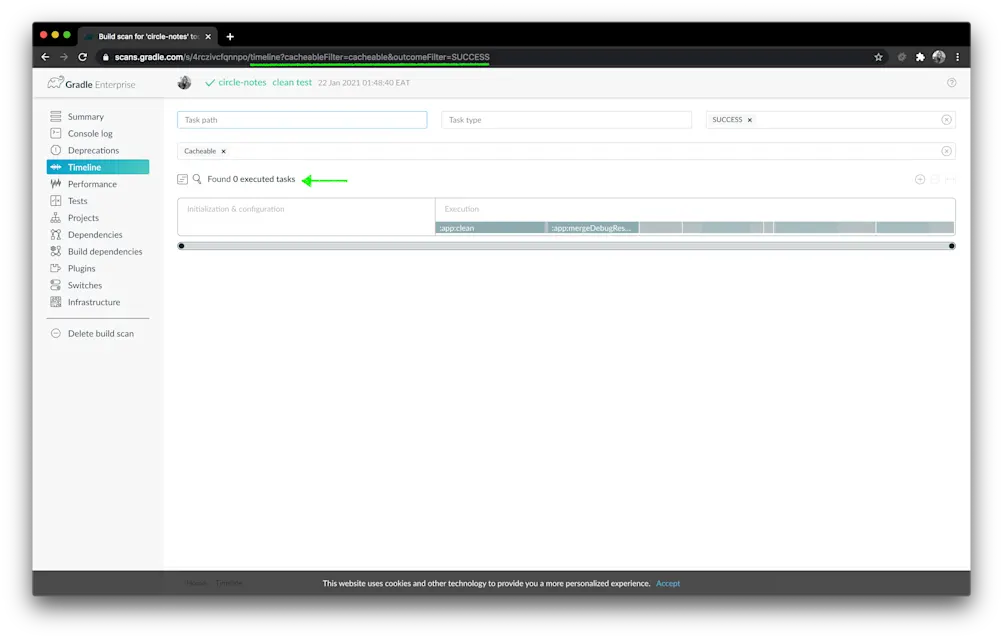Click Initialization & configuration phase
This screenshot has width=1003, height=639.
point(235,209)
